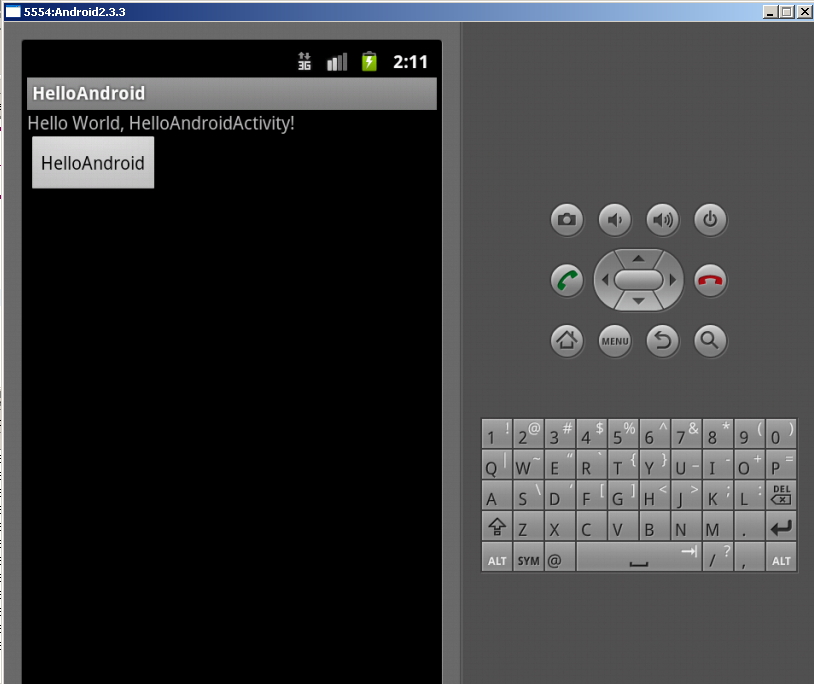Click the comma key on the keyboard
Image resolution: width=814 pixels, height=684 pixels.
(749, 557)
